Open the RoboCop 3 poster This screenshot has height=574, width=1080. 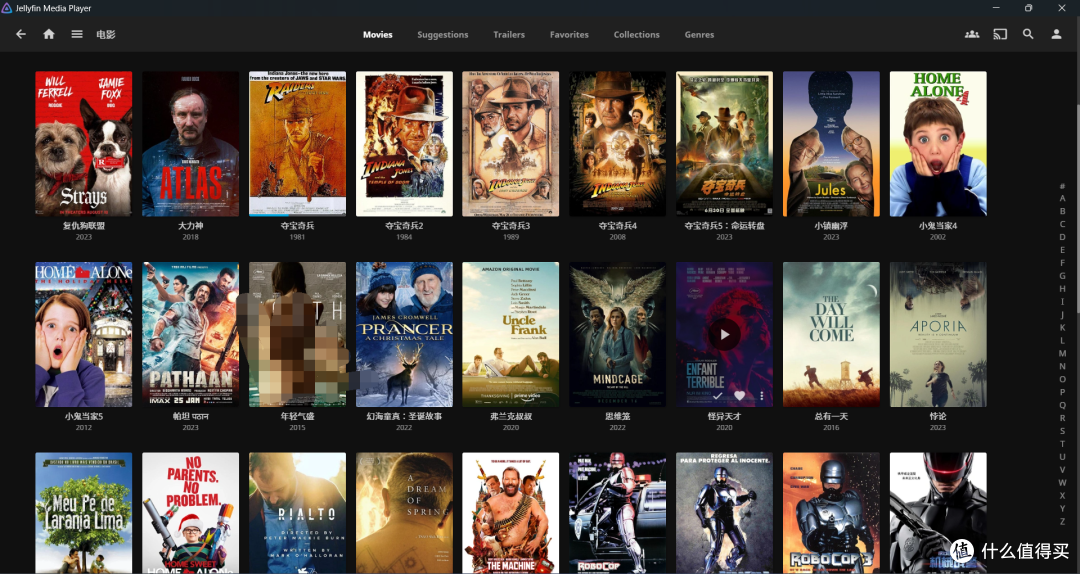831,513
